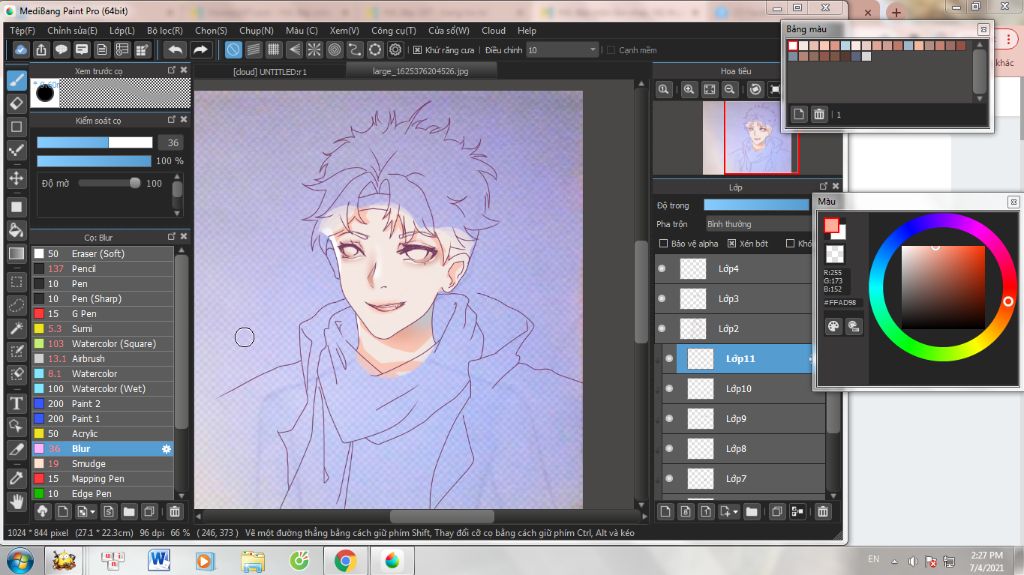
Task: Toggle Xén bớt checkbox
Action: coord(732,244)
